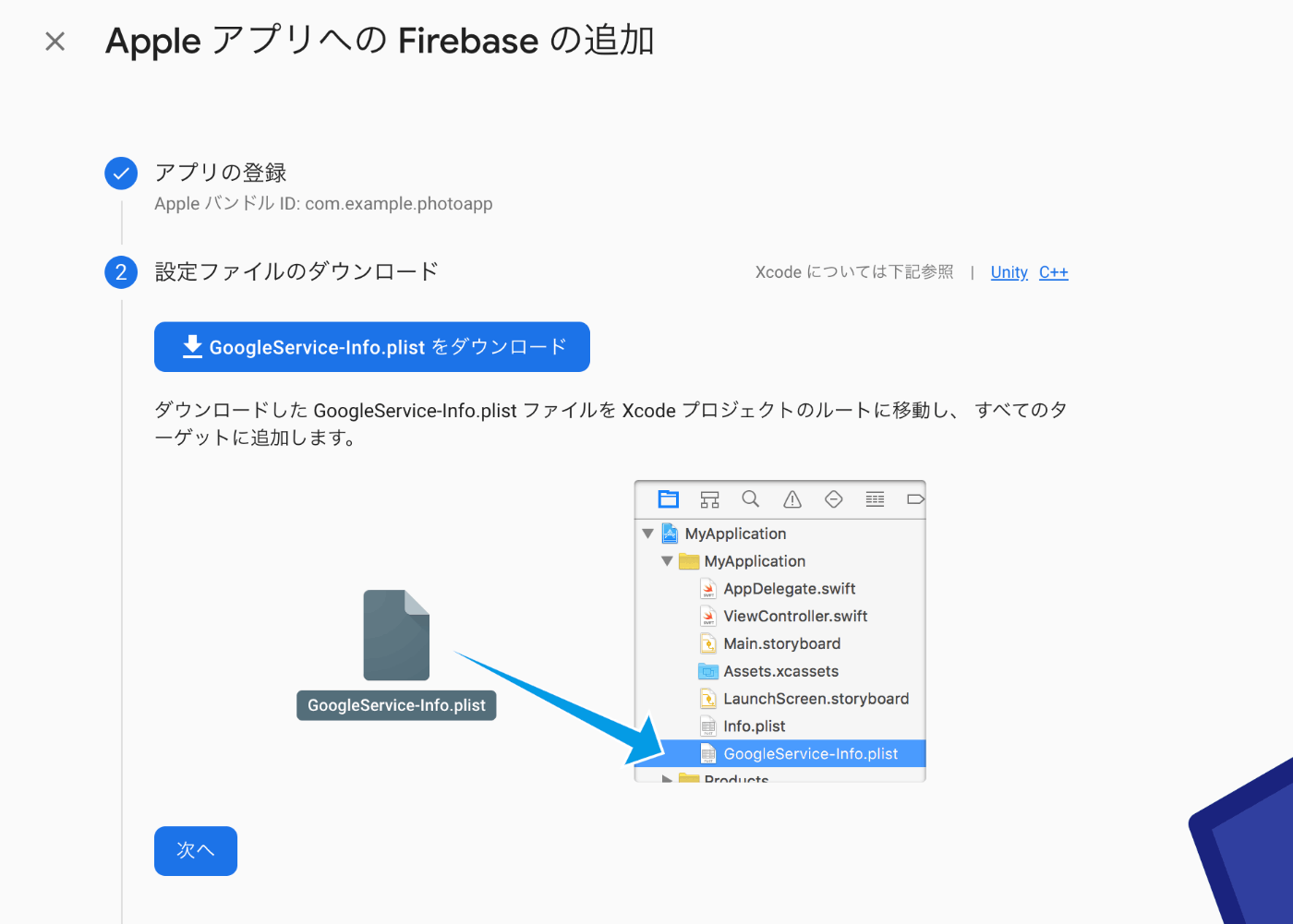Click the yellow MyApplication folder icon
Screen dimensions: 1293x924
click(689, 561)
